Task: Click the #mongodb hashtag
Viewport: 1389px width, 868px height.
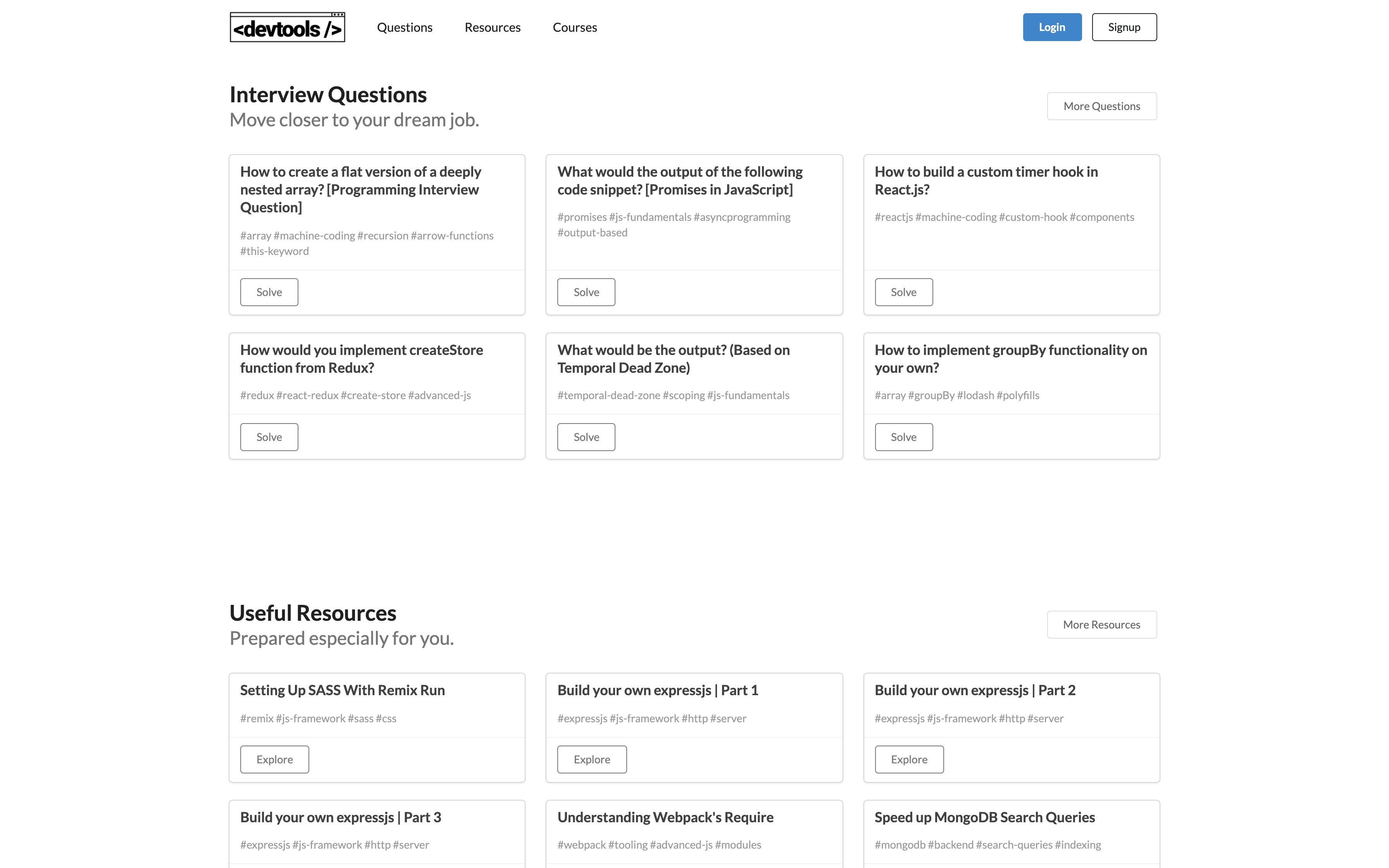Action: tap(900, 844)
